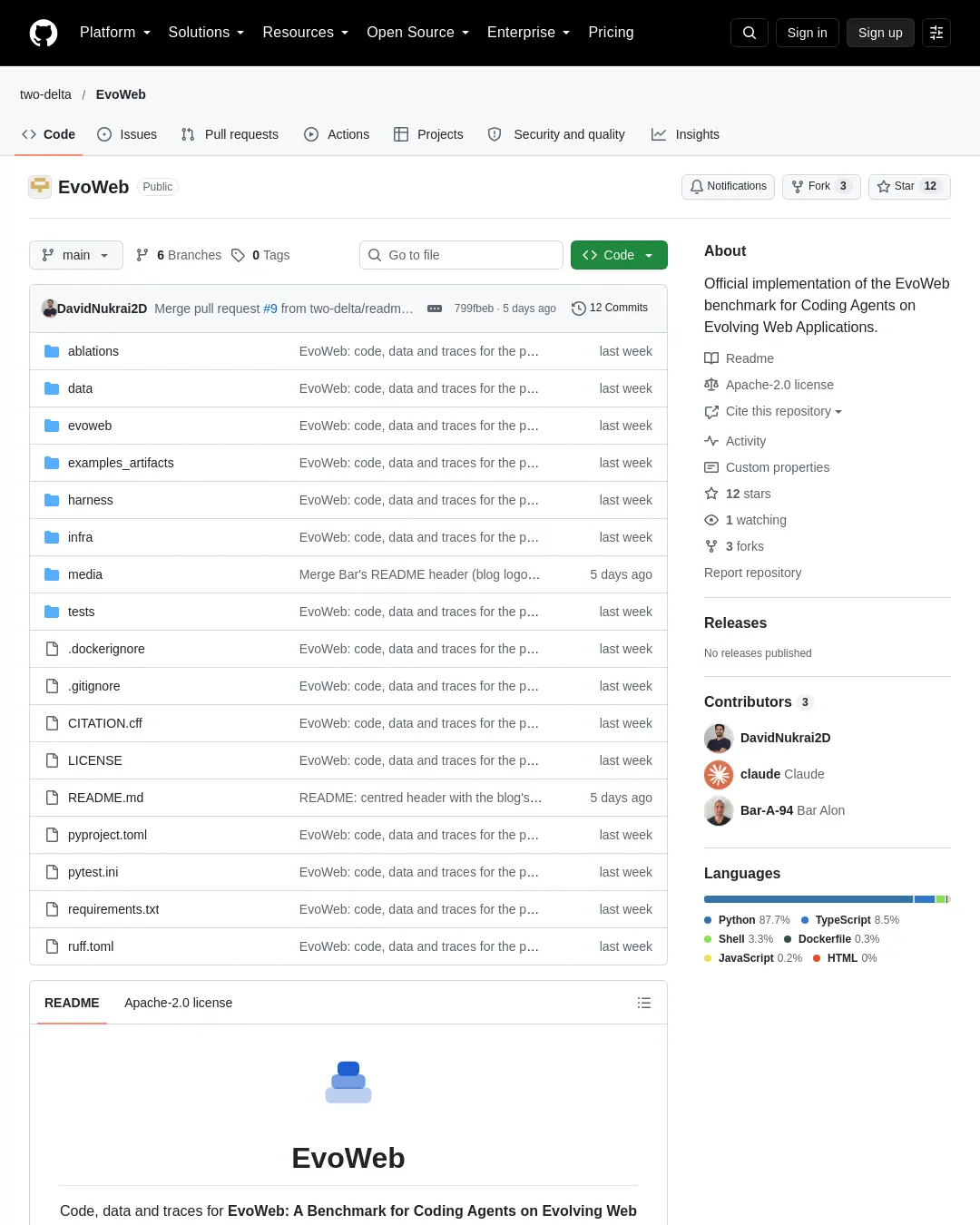Screen dimensions: 980x1225
Task: Expand the Resources menu
Action: coord(306,33)
